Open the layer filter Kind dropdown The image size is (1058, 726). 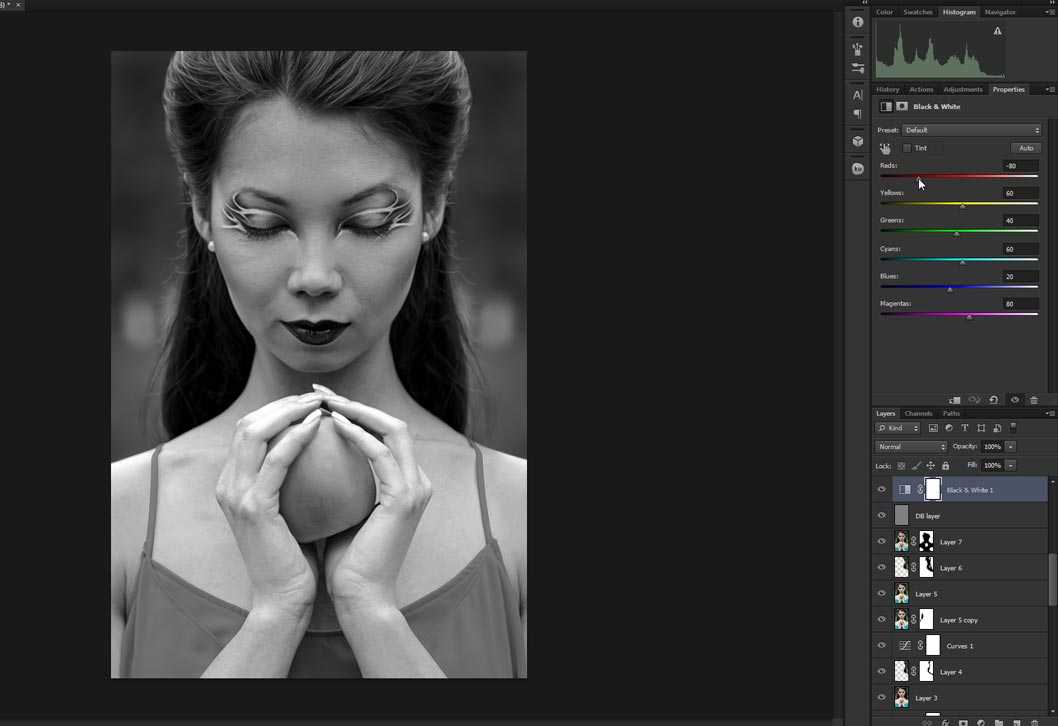click(898, 428)
